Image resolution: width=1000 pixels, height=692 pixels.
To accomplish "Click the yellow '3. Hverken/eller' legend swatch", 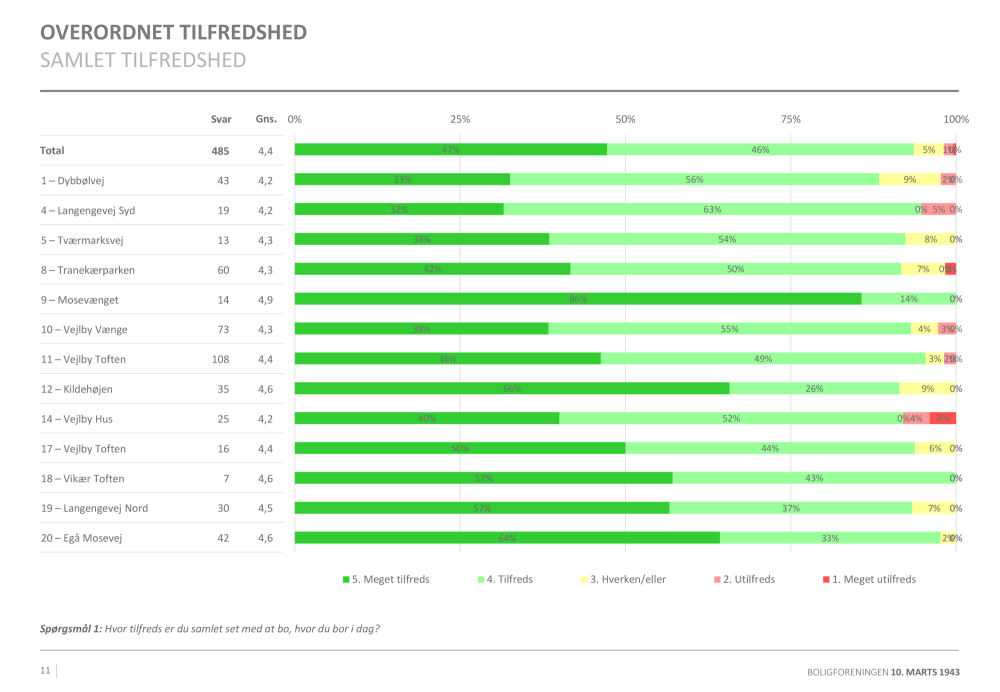I will 584,579.
